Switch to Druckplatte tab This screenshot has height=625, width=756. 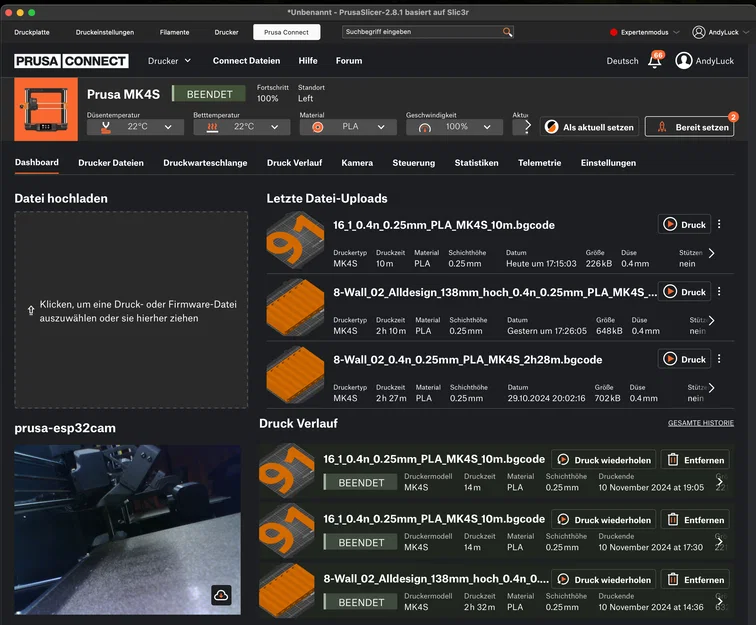pyautogui.click(x=32, y=32)
